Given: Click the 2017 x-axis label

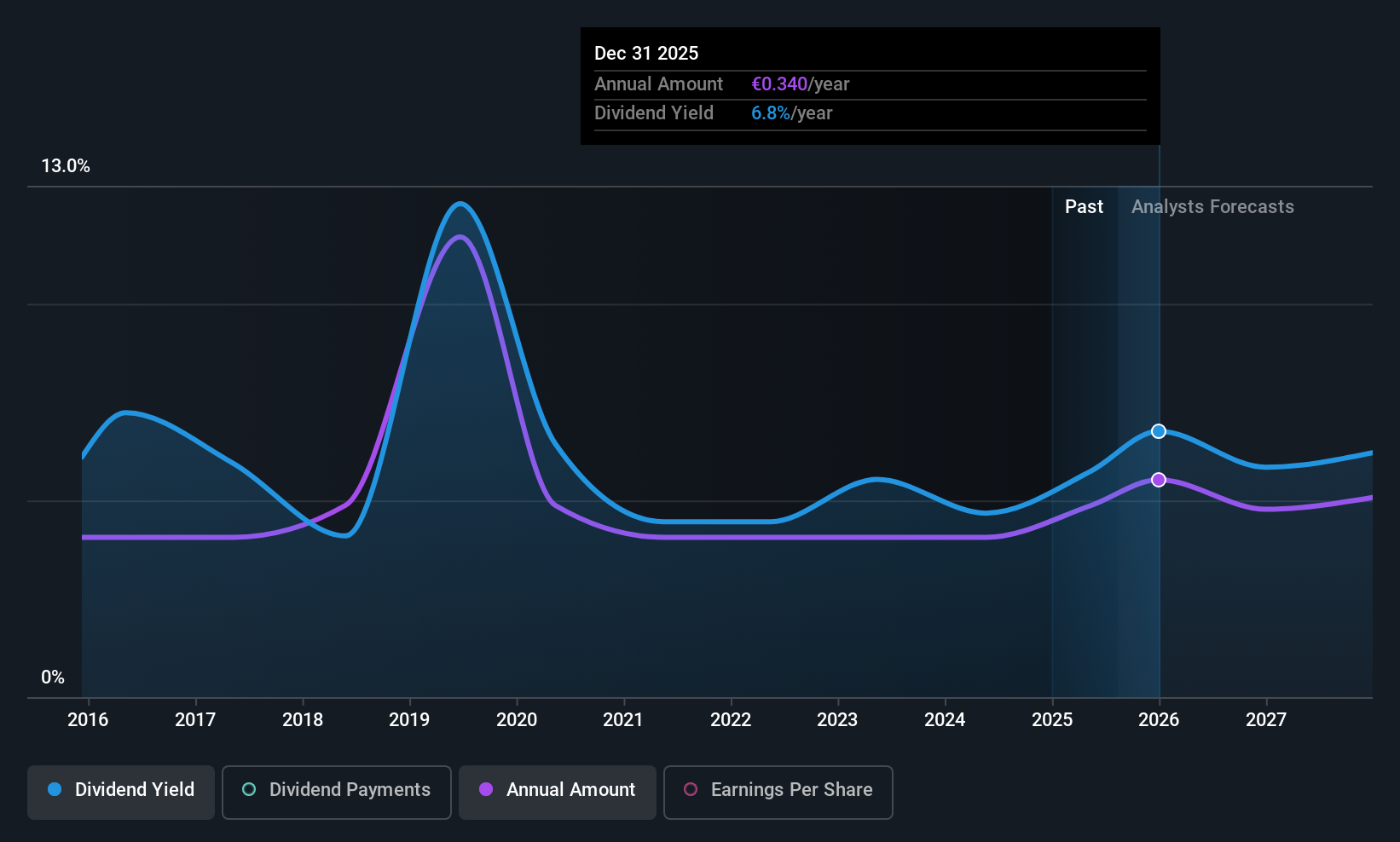Looking at the screenshot, I should [x=195, y=719].
